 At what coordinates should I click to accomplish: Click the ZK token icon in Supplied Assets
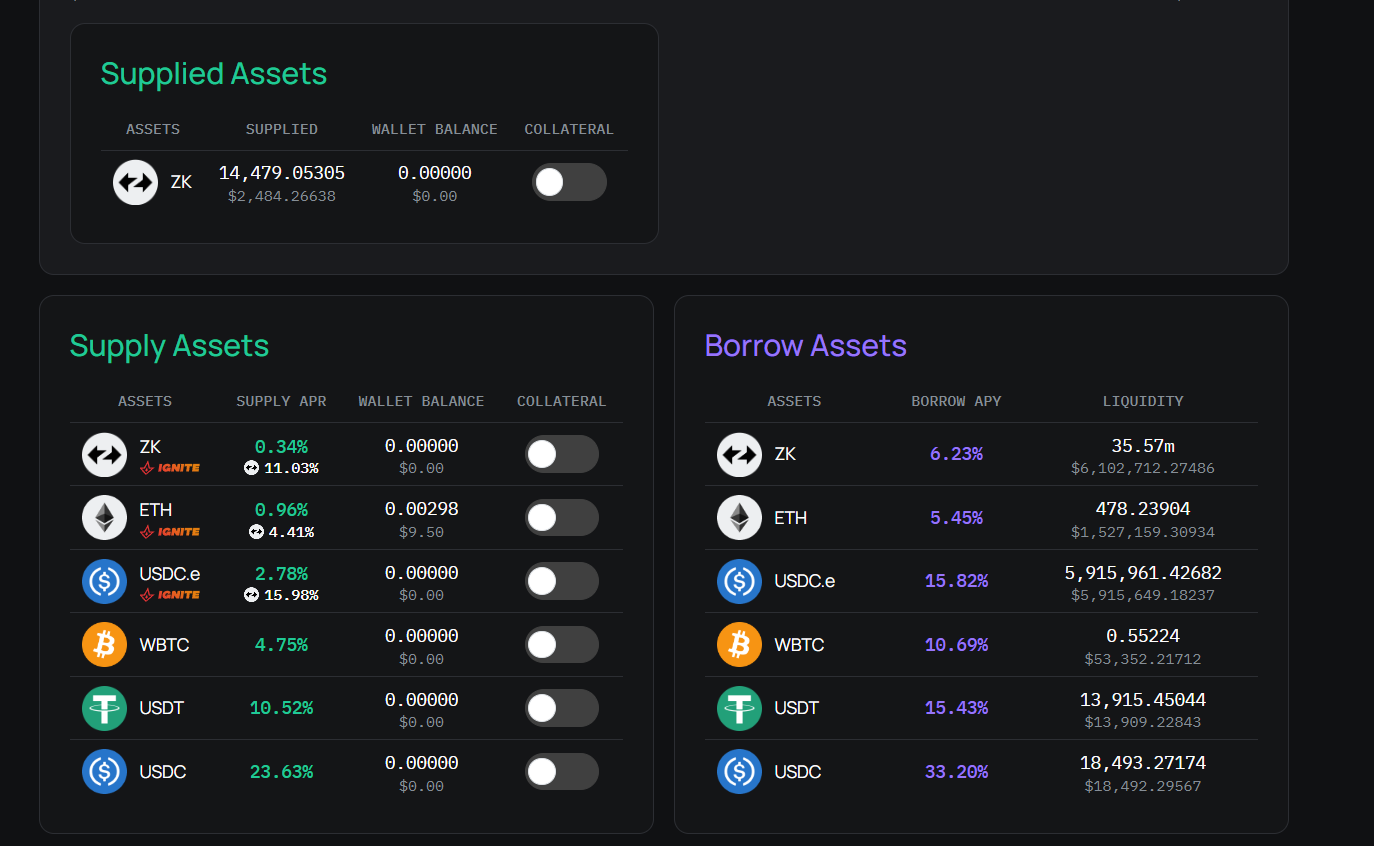135,183
